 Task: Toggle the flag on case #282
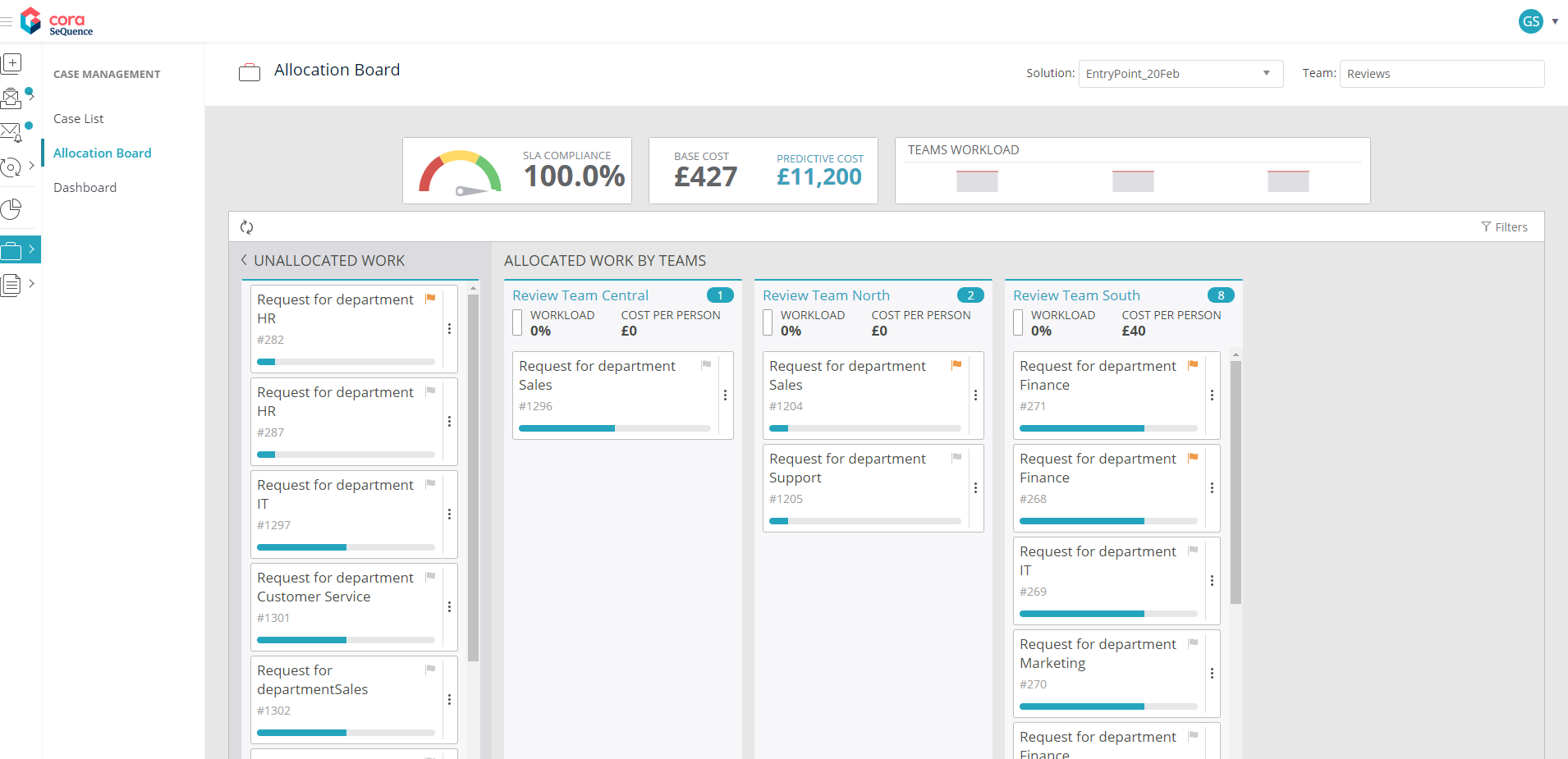point(430,299)
